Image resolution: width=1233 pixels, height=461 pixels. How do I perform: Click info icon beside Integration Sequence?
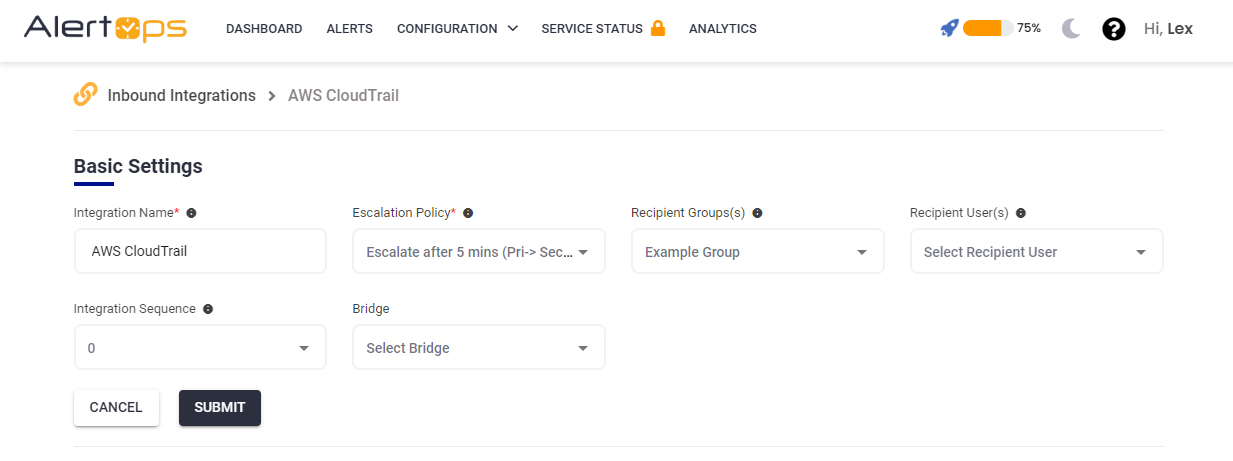[x=208, y=309]
